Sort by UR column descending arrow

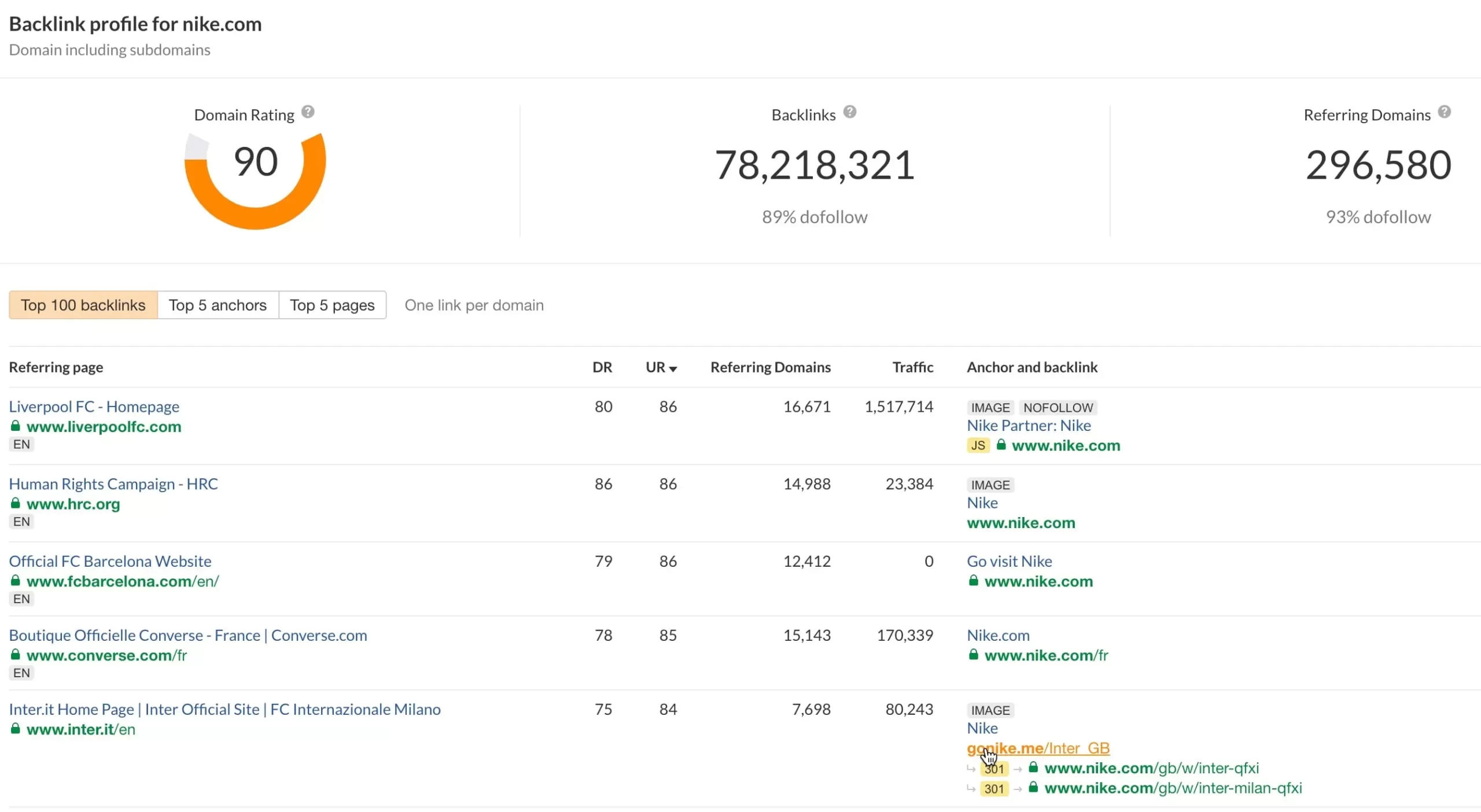(x=673, y=368)
